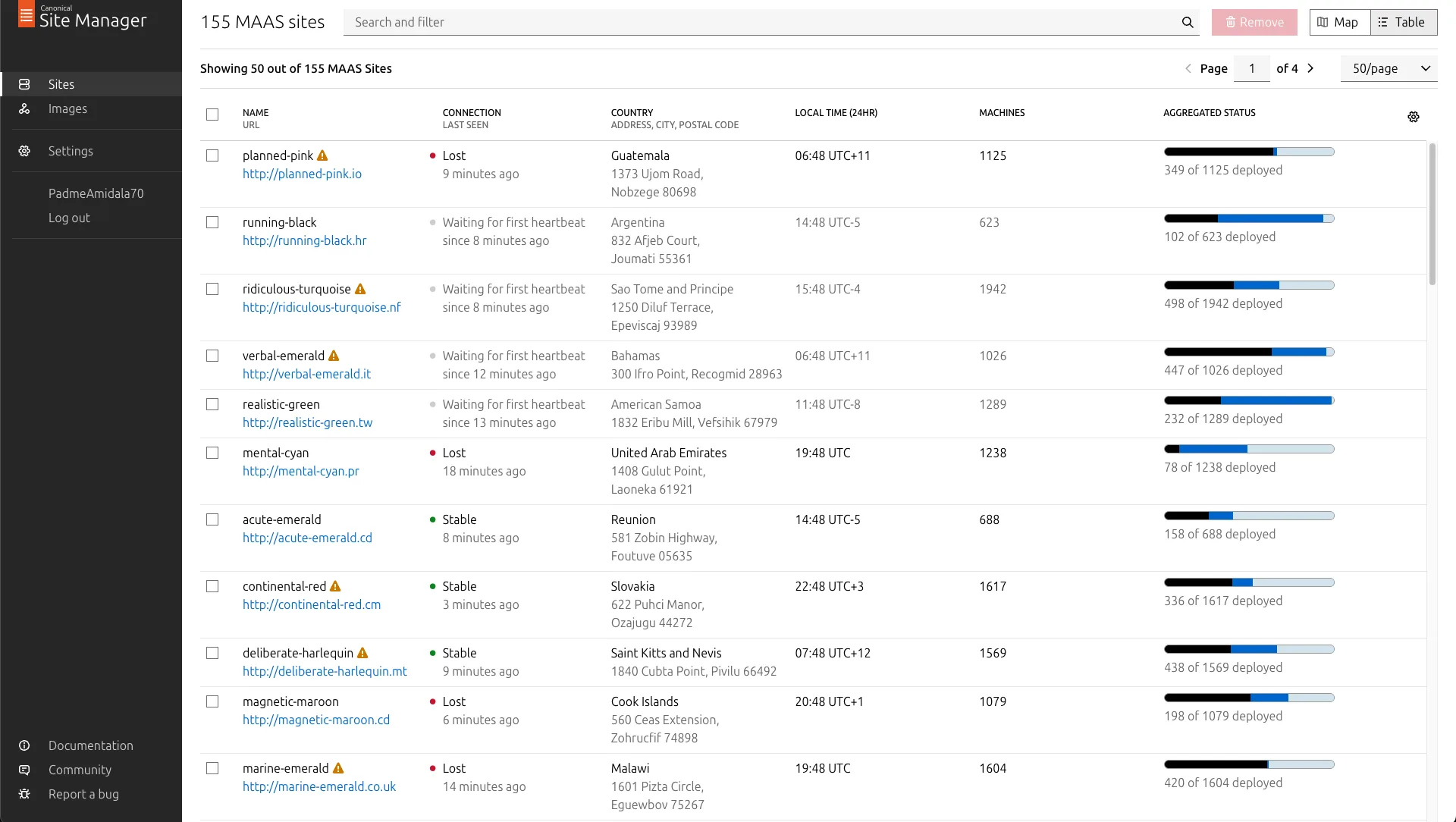This screenshot has height=822, width=1456.
Task: Click the Report a bug icon
Action: pos(24,794)
